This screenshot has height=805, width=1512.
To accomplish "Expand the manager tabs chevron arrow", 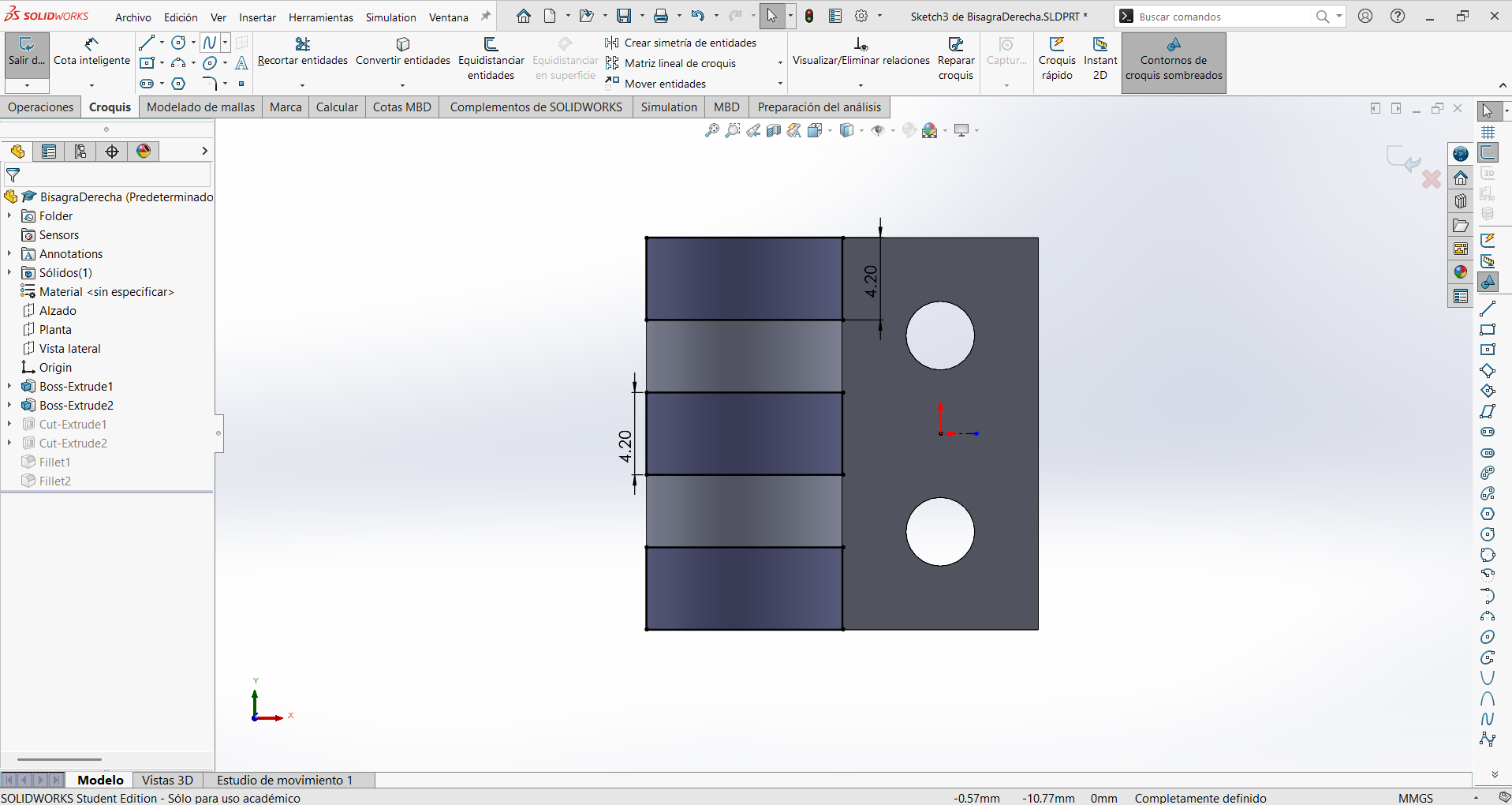I will pos(204,151).
